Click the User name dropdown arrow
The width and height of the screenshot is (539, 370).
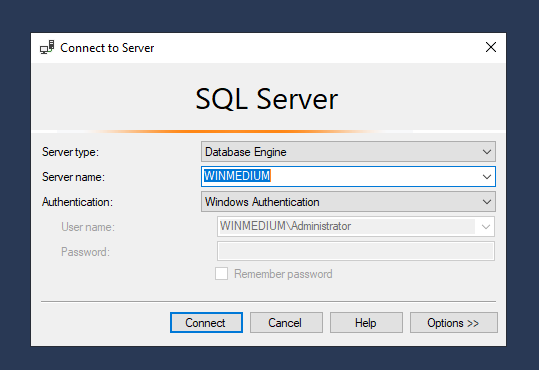[x=485, y=227]
